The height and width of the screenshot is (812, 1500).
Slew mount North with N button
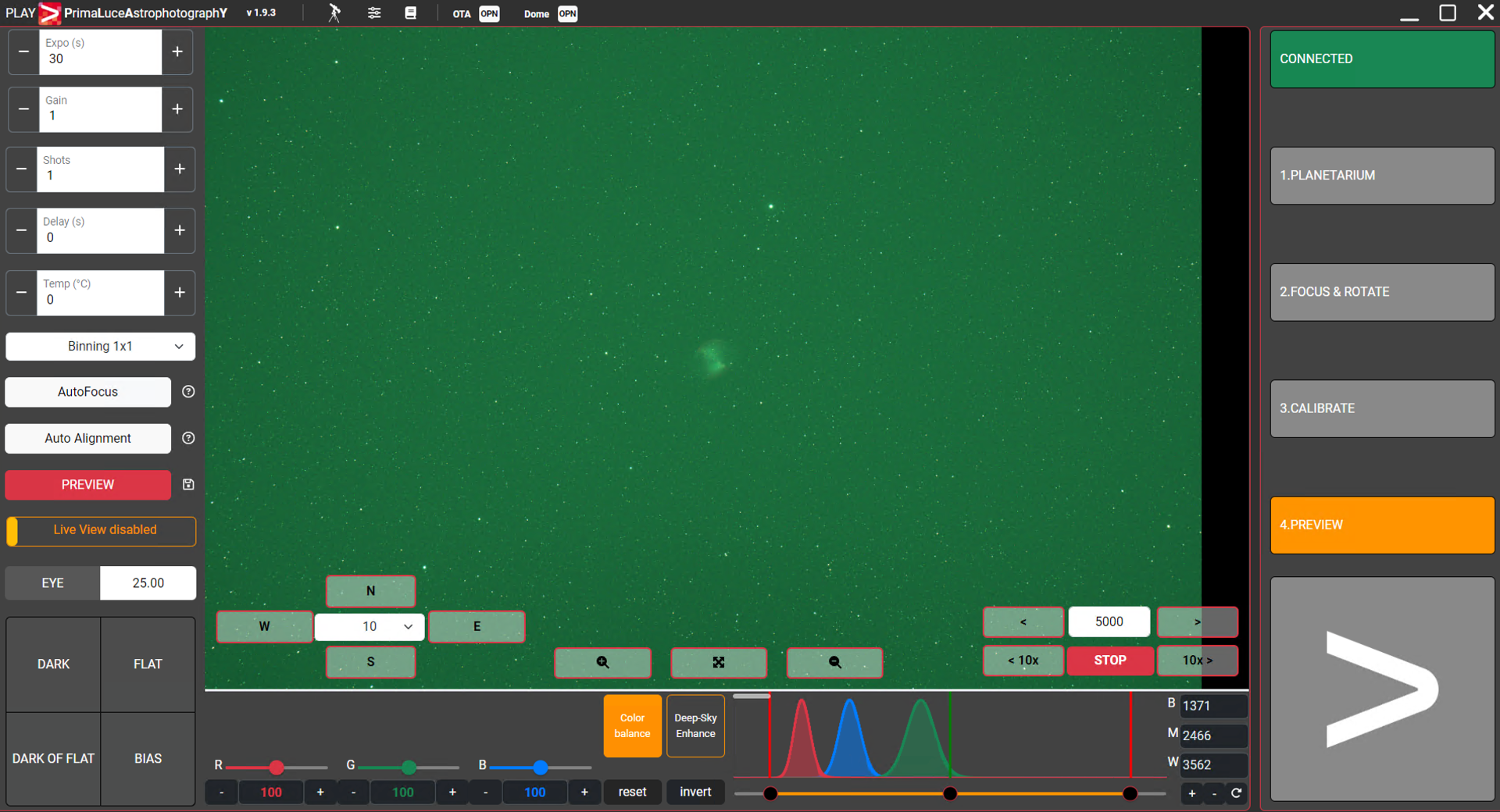pos(370,591)
